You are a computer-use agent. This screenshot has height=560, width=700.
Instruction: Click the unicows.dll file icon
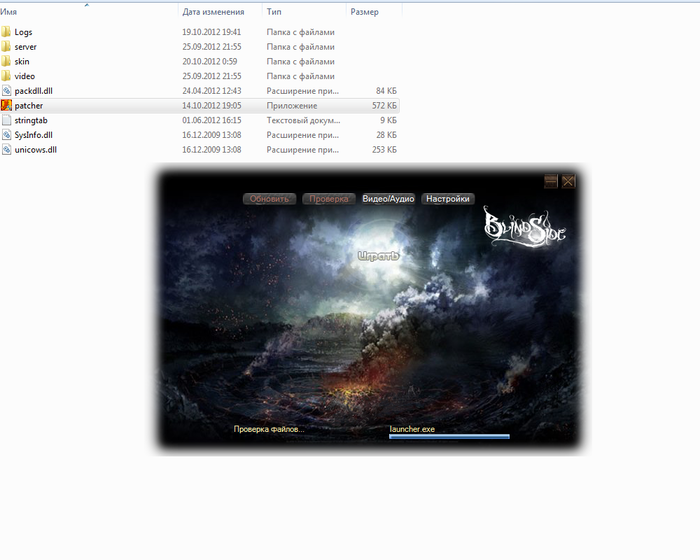6,150
